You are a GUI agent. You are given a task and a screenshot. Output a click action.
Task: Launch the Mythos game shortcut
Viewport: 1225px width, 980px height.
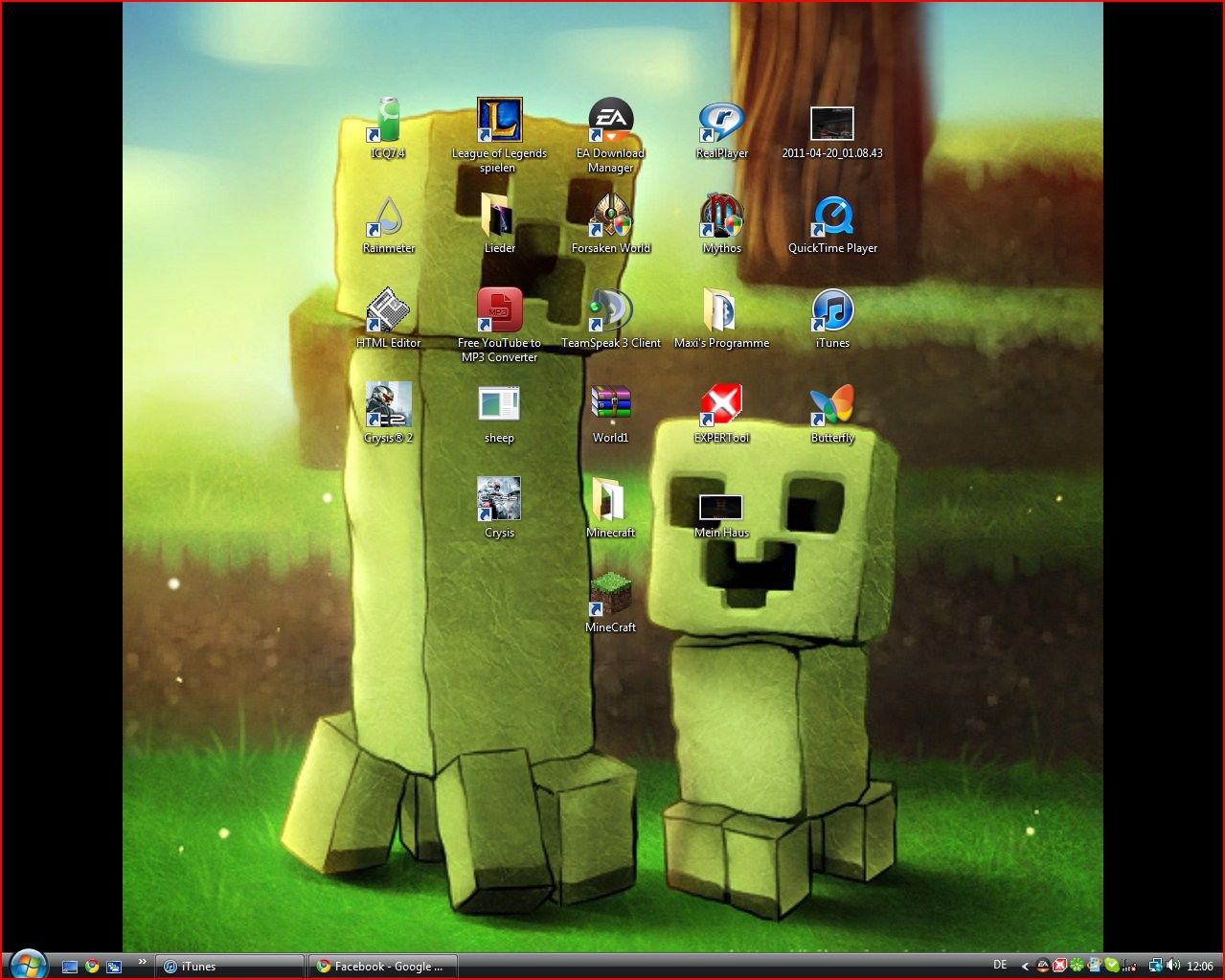click(721, 224)
